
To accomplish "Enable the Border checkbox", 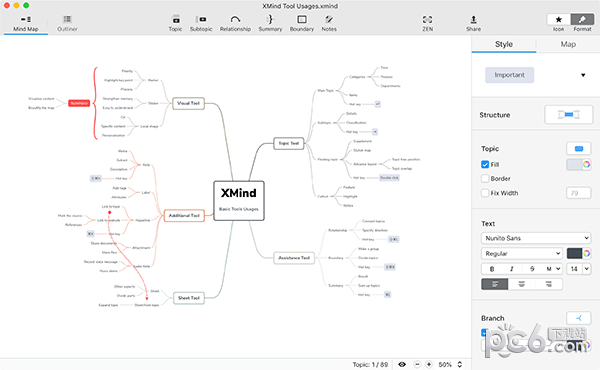I will [x=485, y=178].
